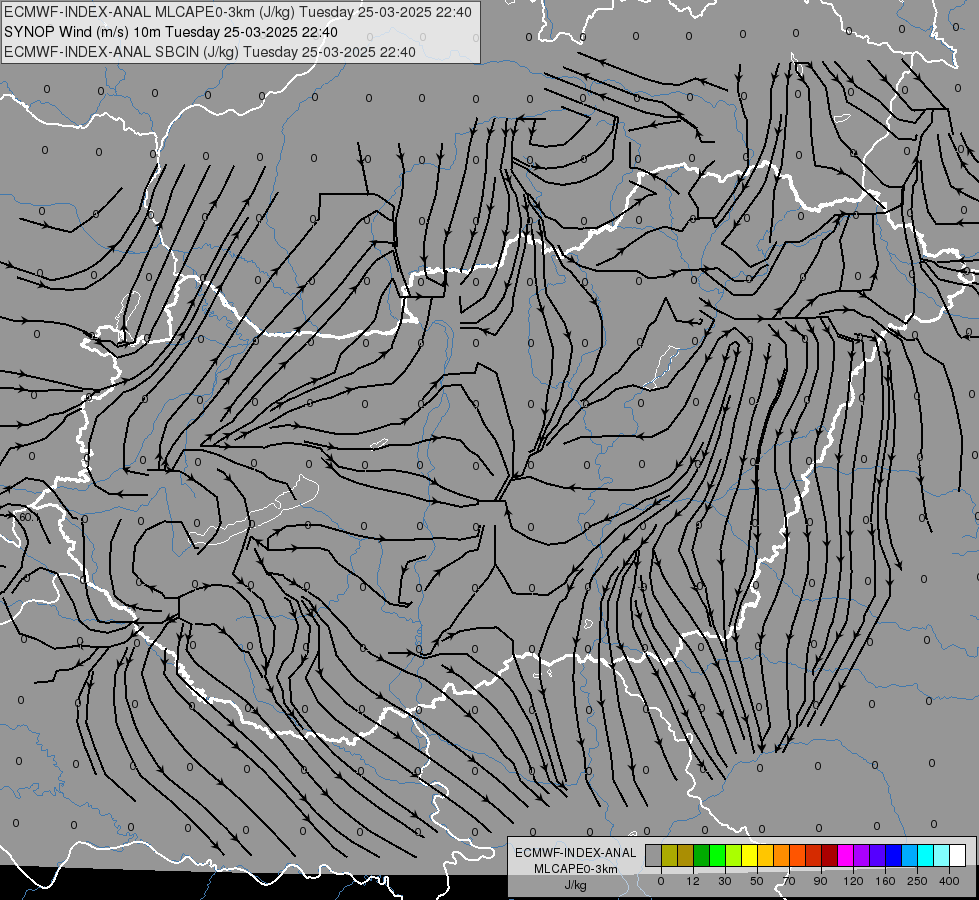Select the white legend swatch at far end
The image size is (979, 900).
tap(957, 855)
